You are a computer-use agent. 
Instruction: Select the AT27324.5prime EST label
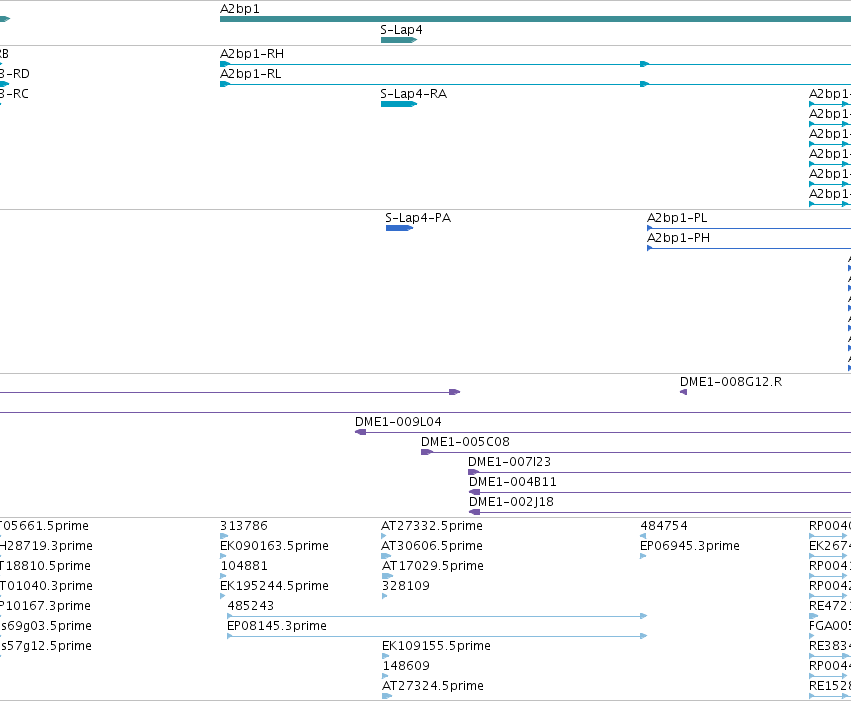tap(433, 686)
